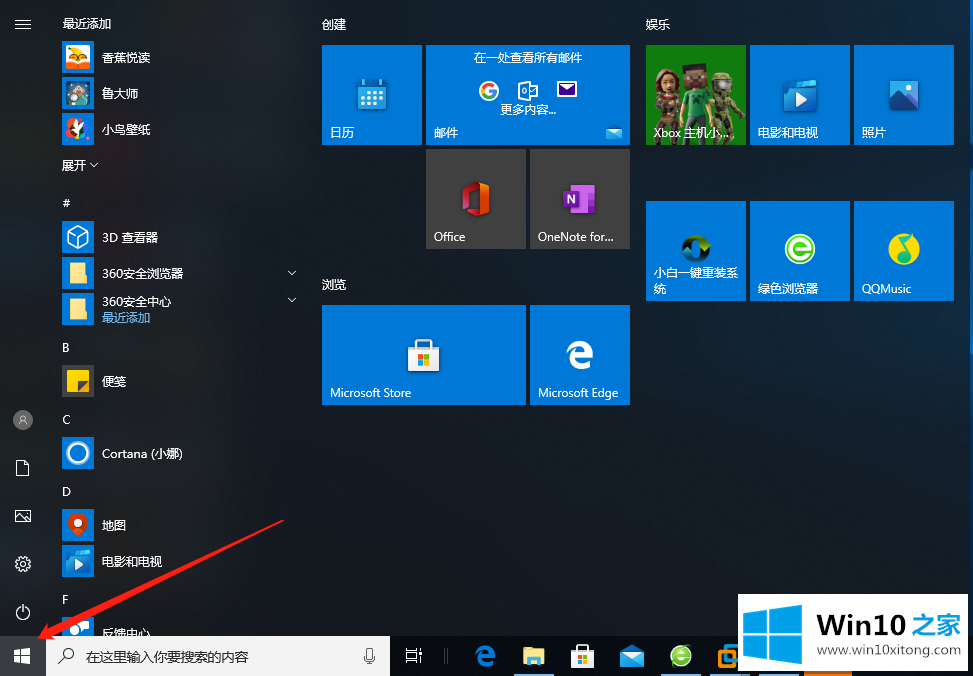Open the 邮件 mail tile
Viewport: 973px width, 676px height.
(x=527, y=95)
